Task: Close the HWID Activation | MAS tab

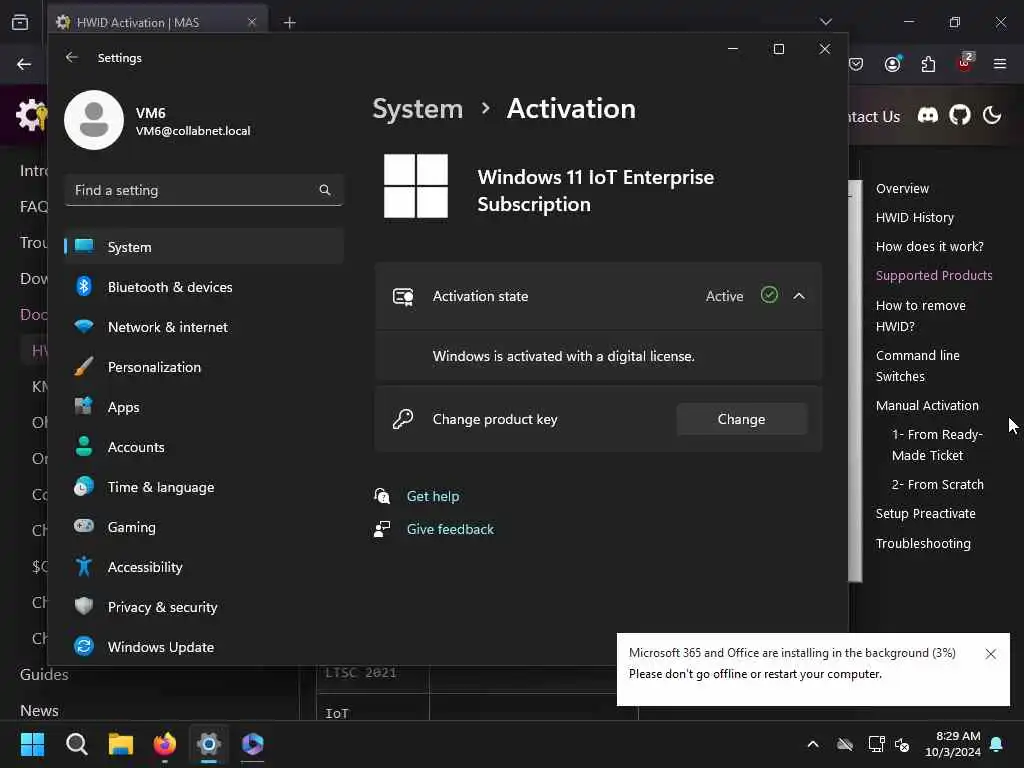Action: (252, 22)
